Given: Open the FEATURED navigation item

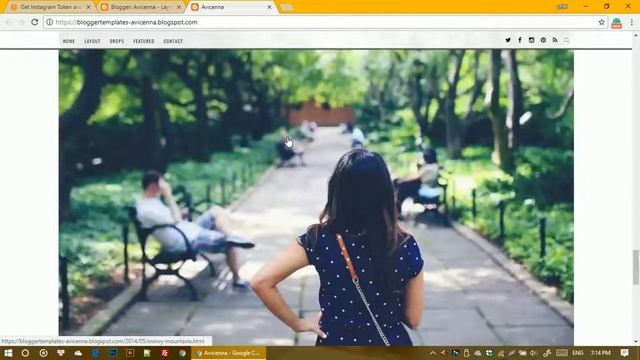Looking at the screenshot, I should (x=144, y=41).
